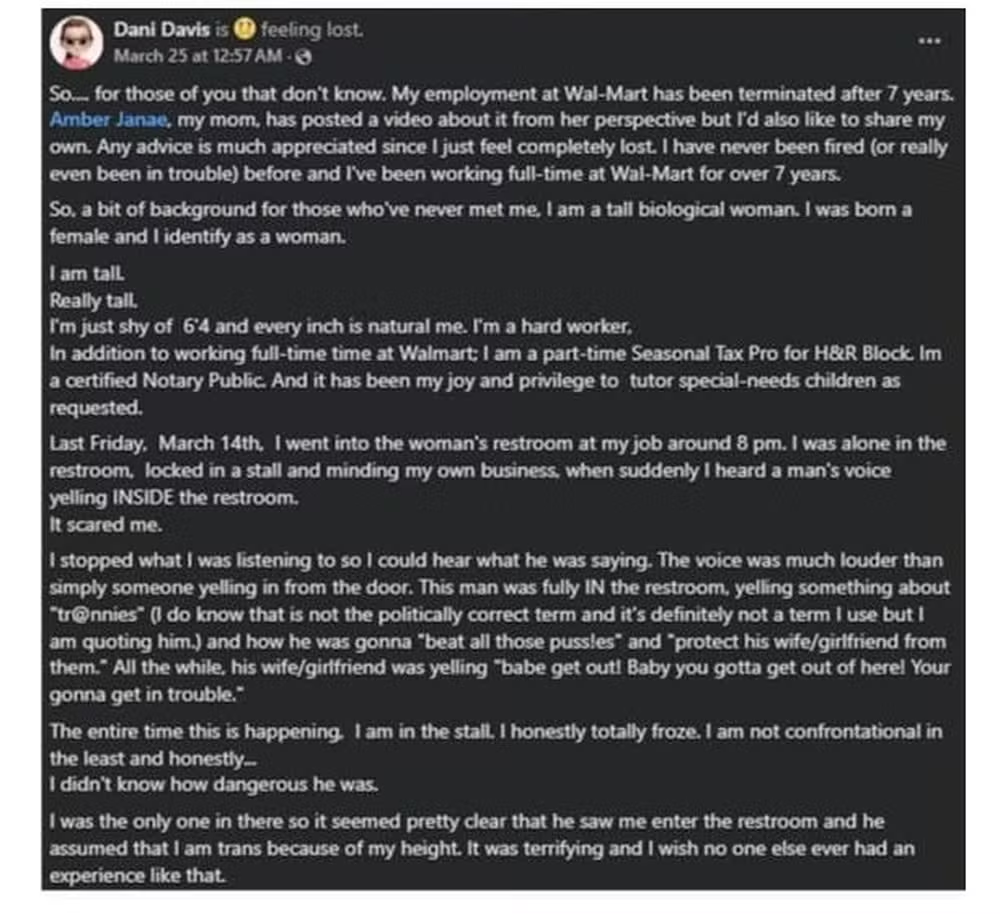Open the tagged Amber Janae profile link

click(110, 120)
